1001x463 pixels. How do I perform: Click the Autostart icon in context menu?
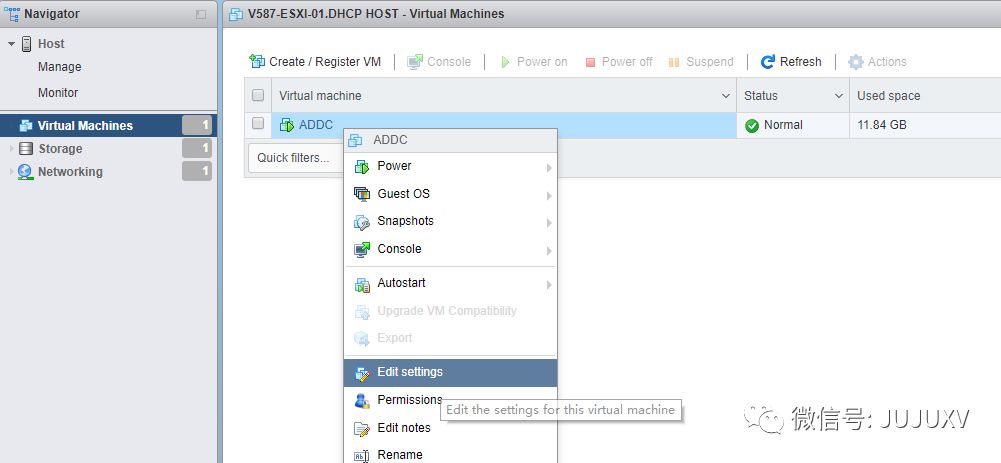tap(362, 284)
